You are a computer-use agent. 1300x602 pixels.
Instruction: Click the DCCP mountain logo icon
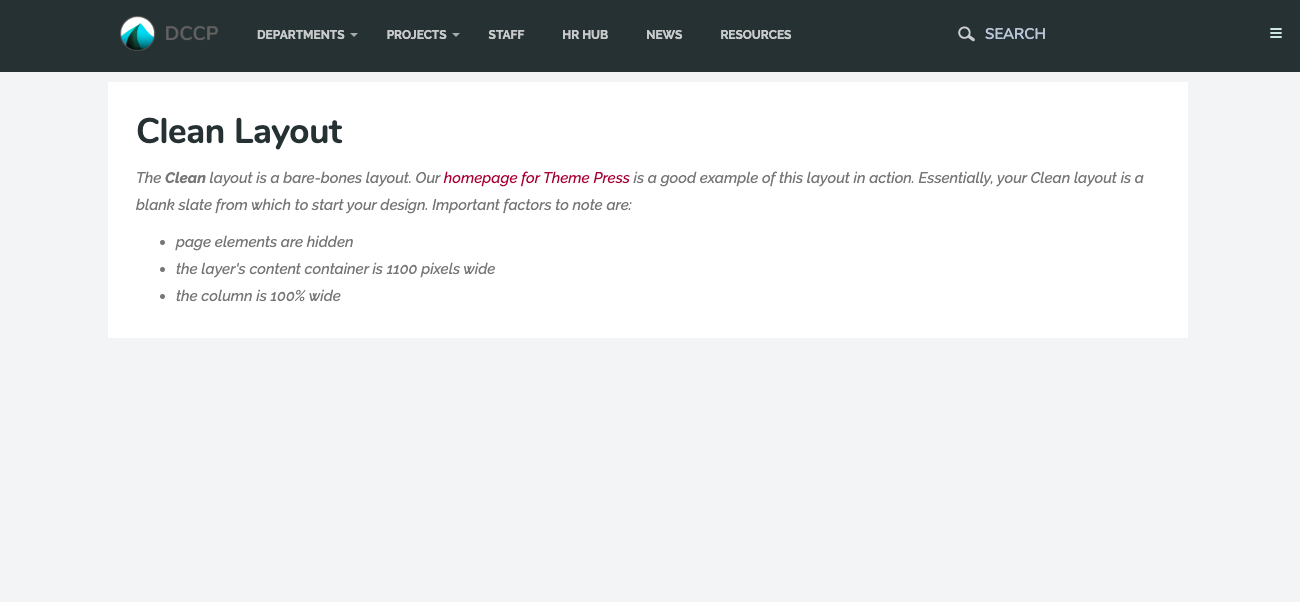[138, 34]
